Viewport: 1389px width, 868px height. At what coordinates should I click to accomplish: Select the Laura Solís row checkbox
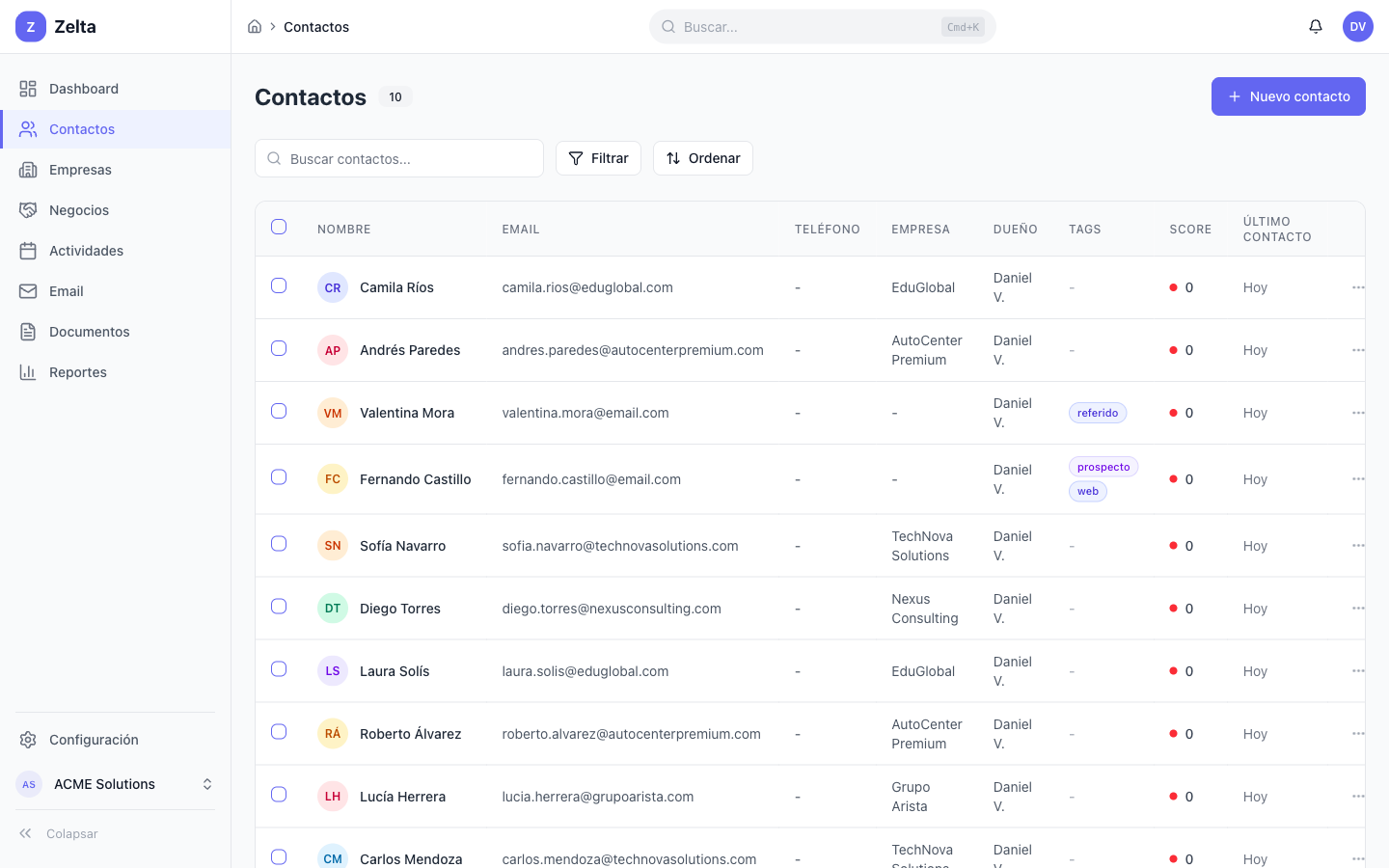tap(279, 669)
